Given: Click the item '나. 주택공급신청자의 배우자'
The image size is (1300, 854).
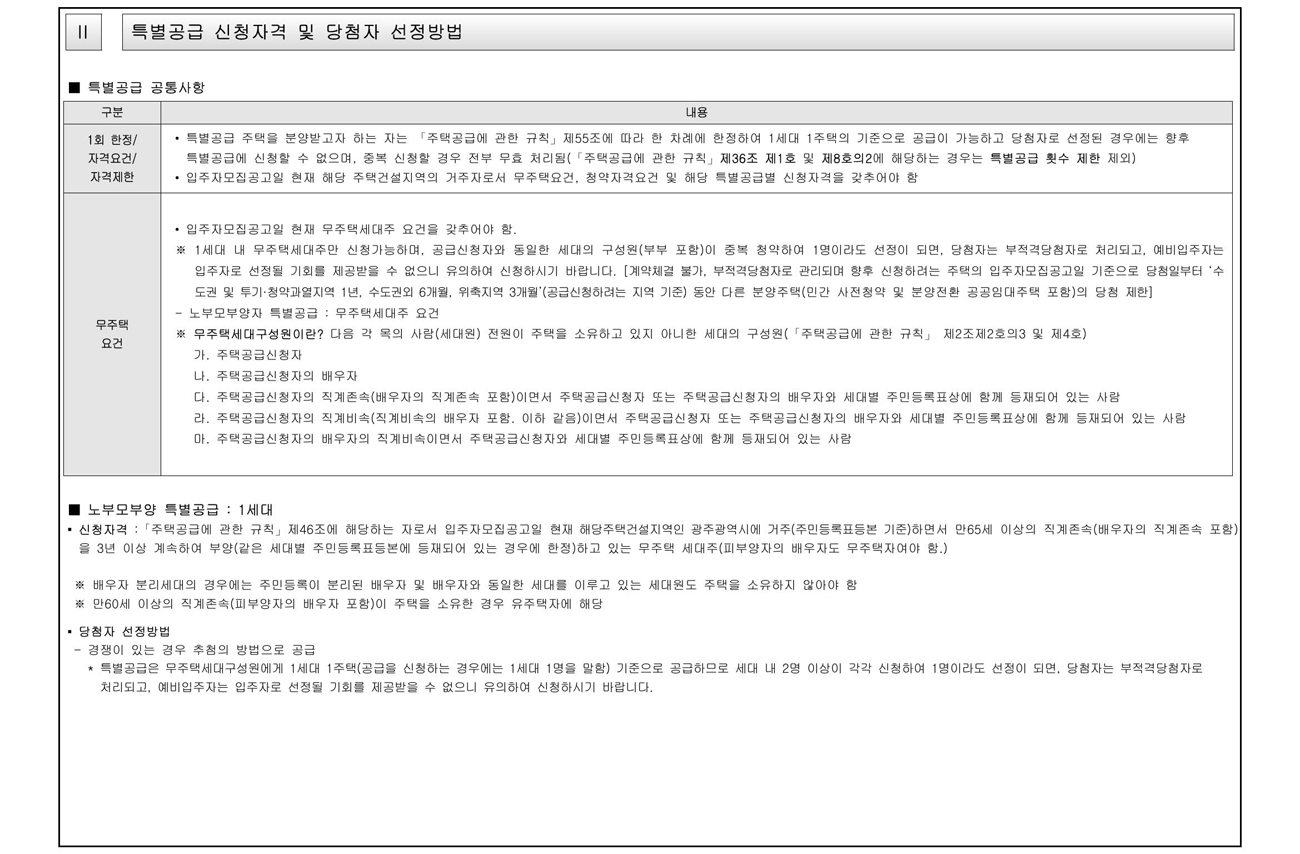Looking at the screenshot, I should point(276,376).
